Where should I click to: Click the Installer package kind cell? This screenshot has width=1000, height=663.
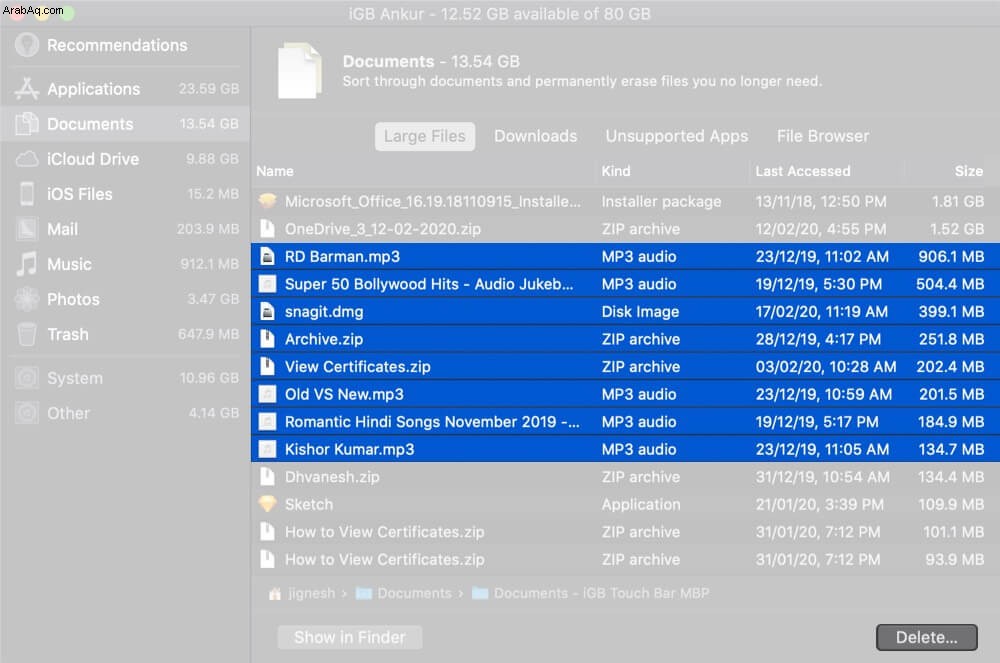click(x=661, y=201)
